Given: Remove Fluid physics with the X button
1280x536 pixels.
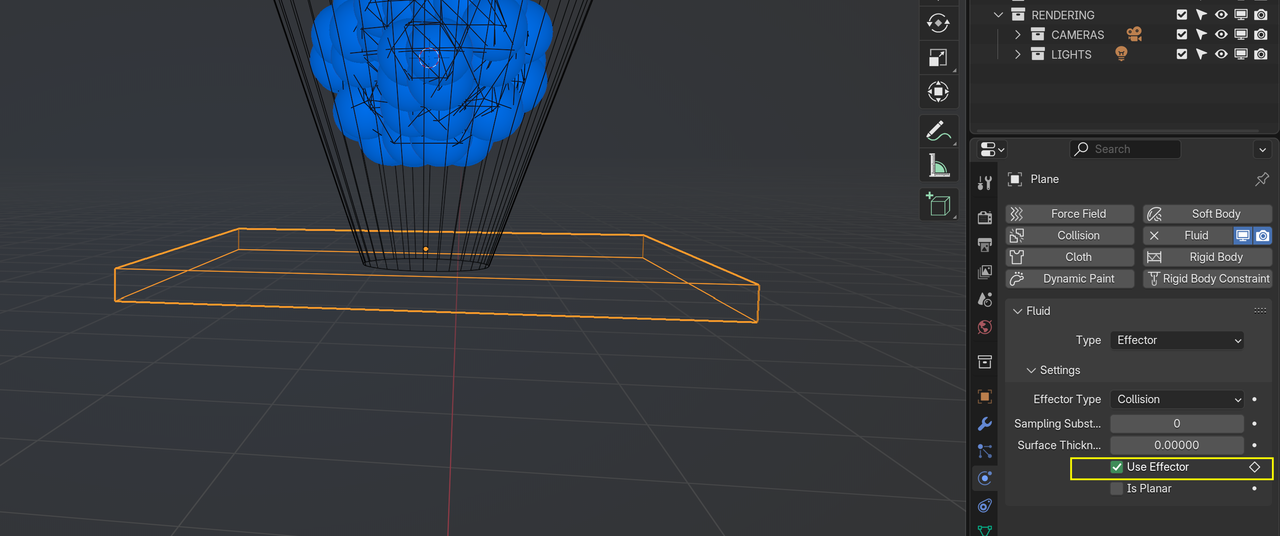Looking at the screenshot, I should 1154,236.
